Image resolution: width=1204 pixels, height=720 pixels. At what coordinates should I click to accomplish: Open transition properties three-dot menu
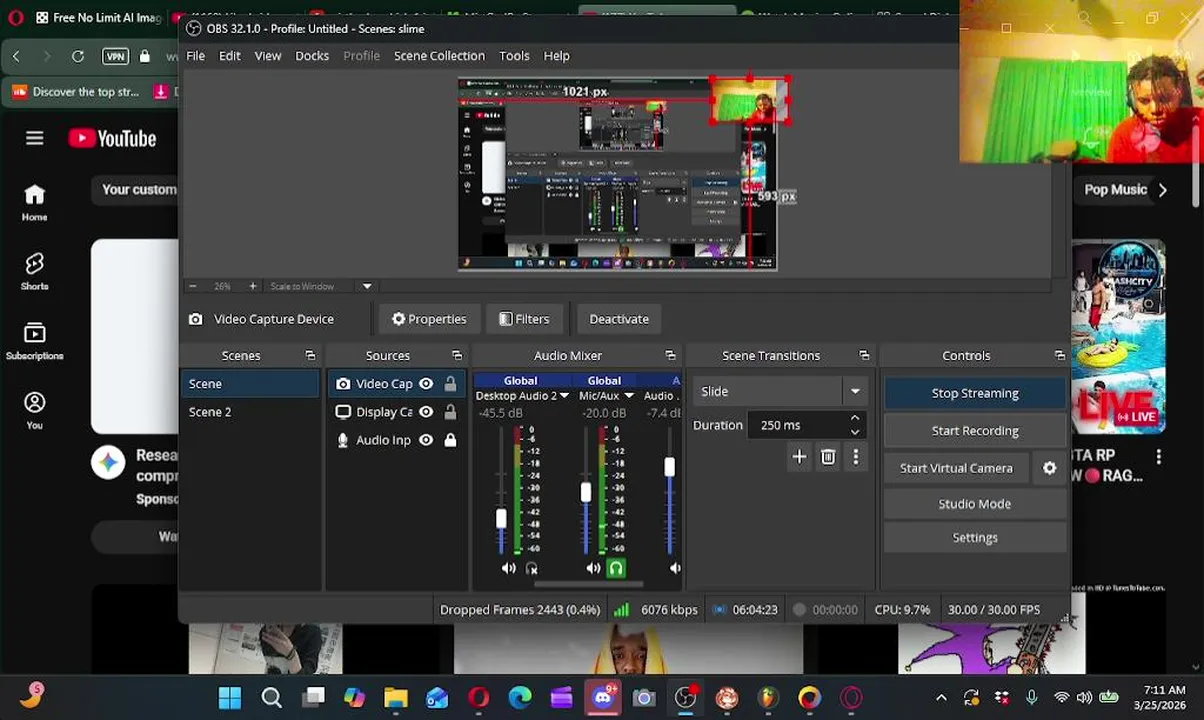856,457
